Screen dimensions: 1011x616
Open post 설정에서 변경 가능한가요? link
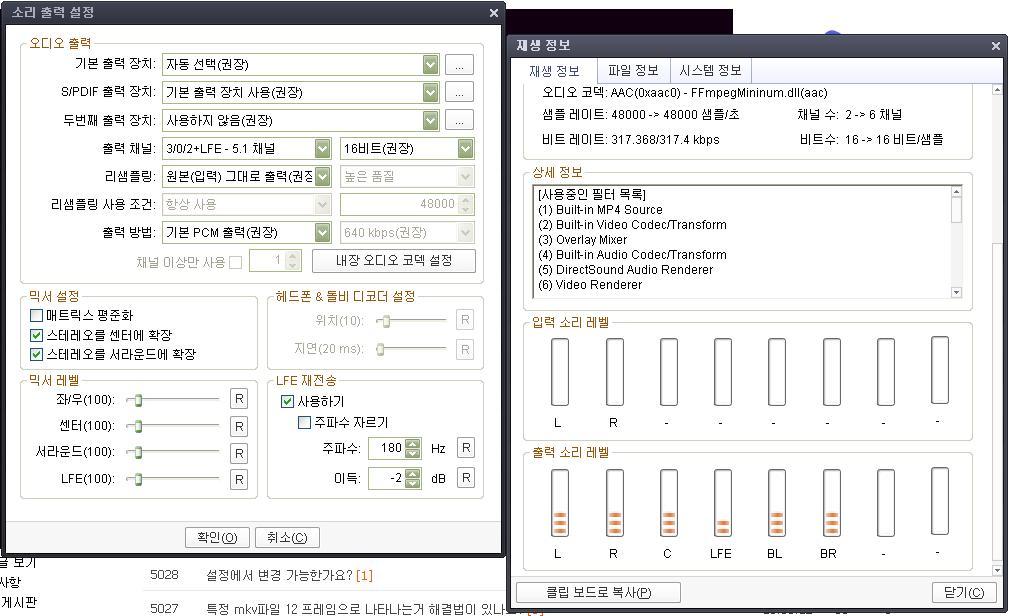click(x=280, y=575)
